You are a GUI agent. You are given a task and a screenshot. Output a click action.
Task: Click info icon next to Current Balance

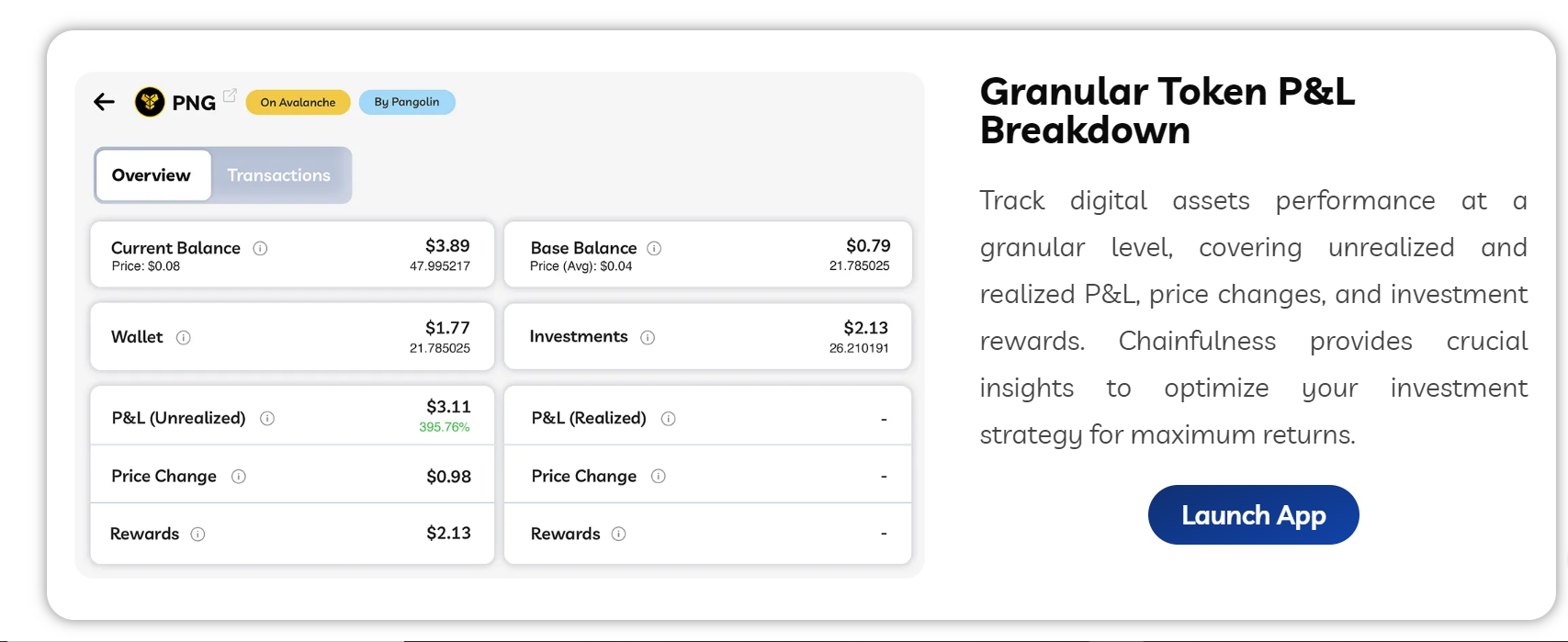tap(260, 248)
